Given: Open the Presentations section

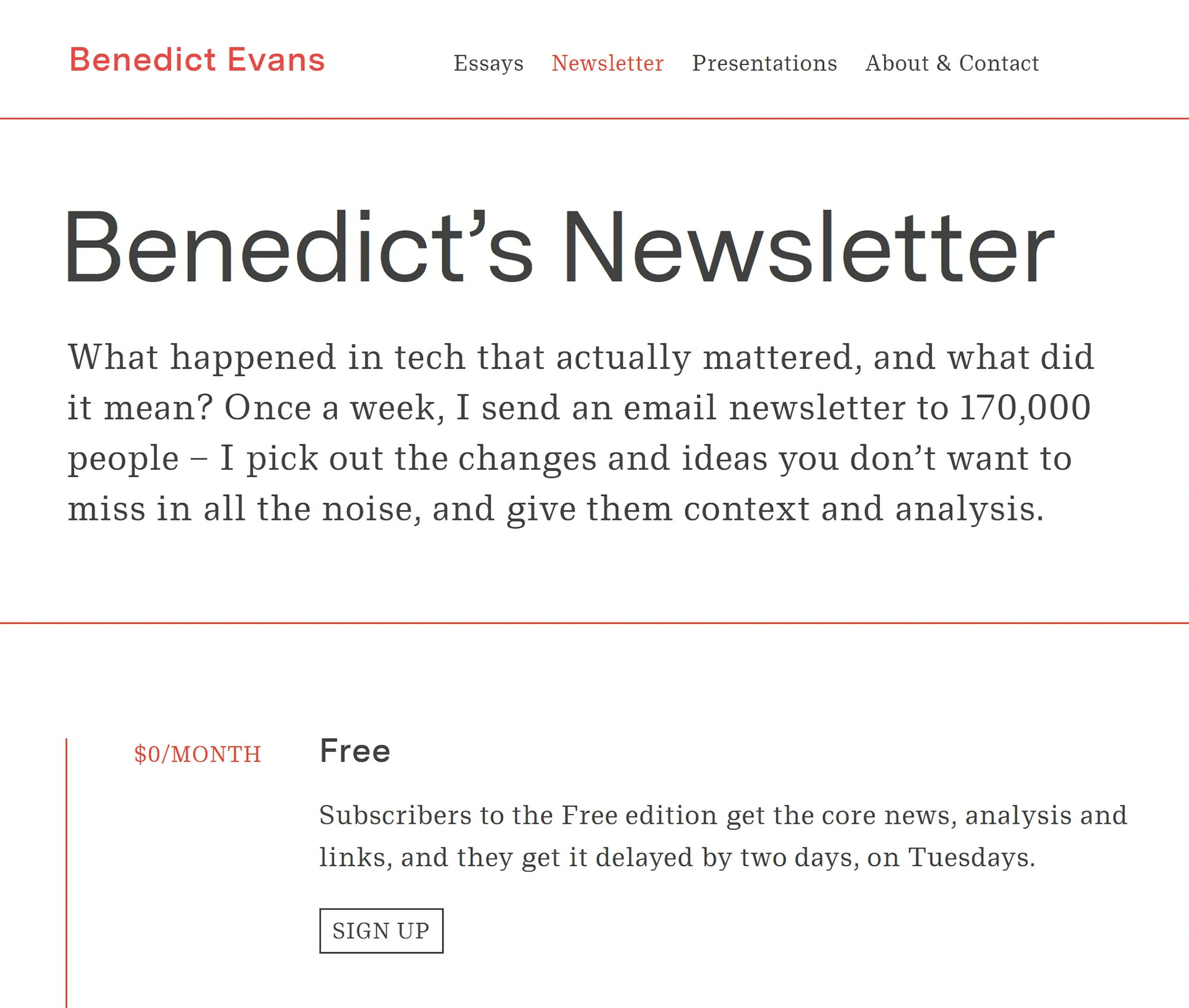Looking at the screenshot, I should click(764, 62).
